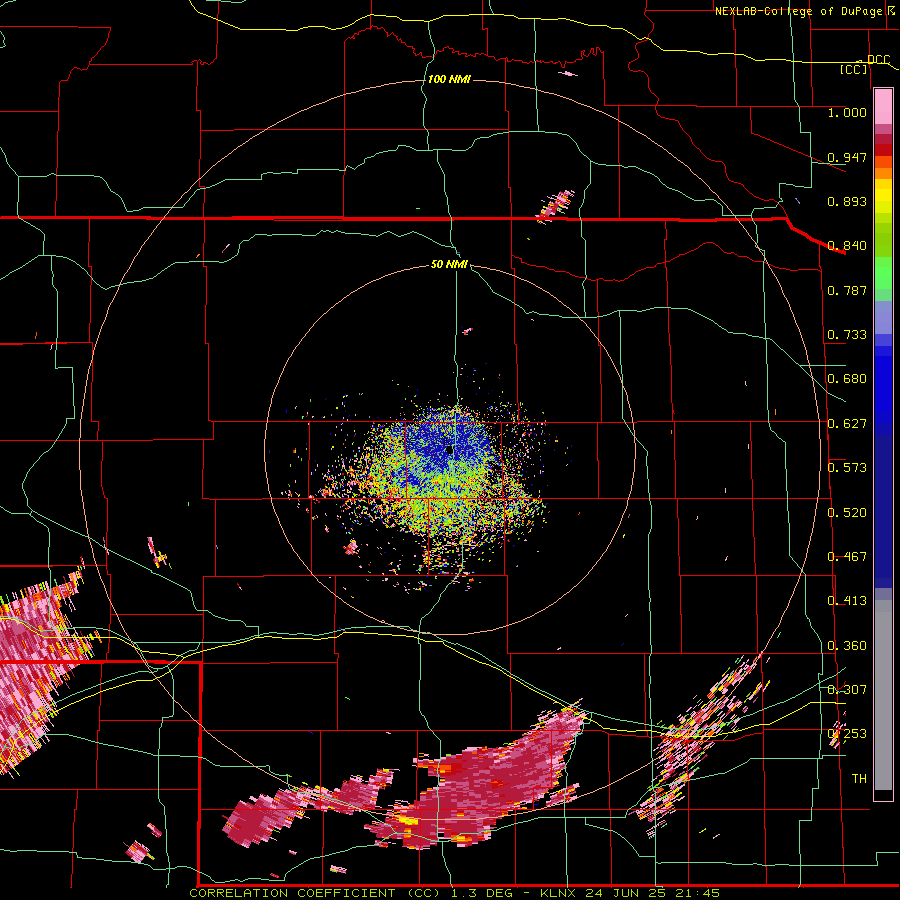900x900 pixels.
Task: Click the bright green color bar segment
Action: coord(883,273)
